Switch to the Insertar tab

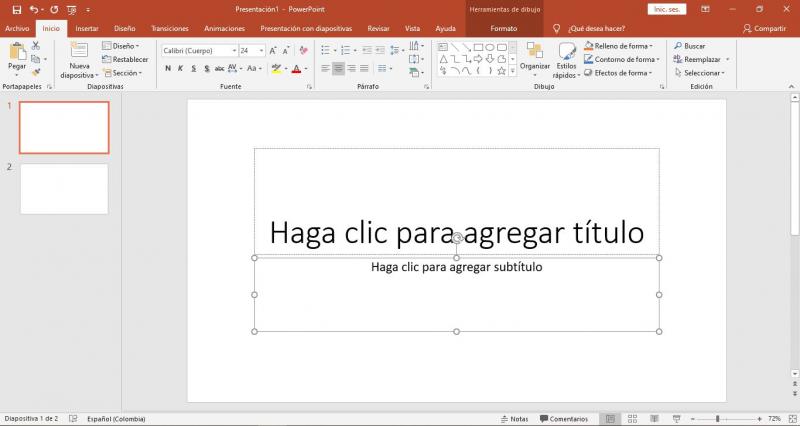(87, 29)
